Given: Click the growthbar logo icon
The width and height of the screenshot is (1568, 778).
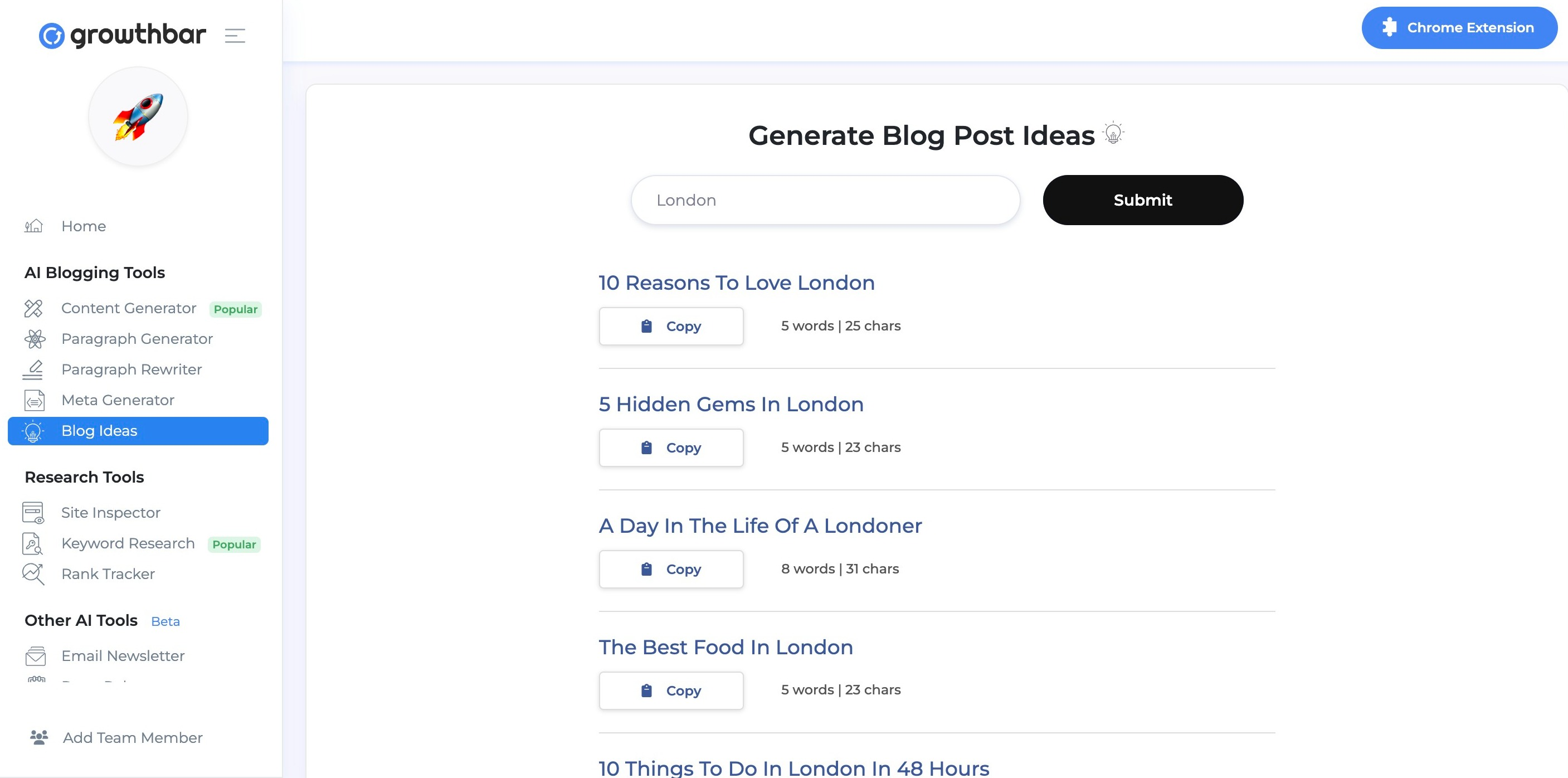Looking at the screenshot, I should click(x=52, y=35).
